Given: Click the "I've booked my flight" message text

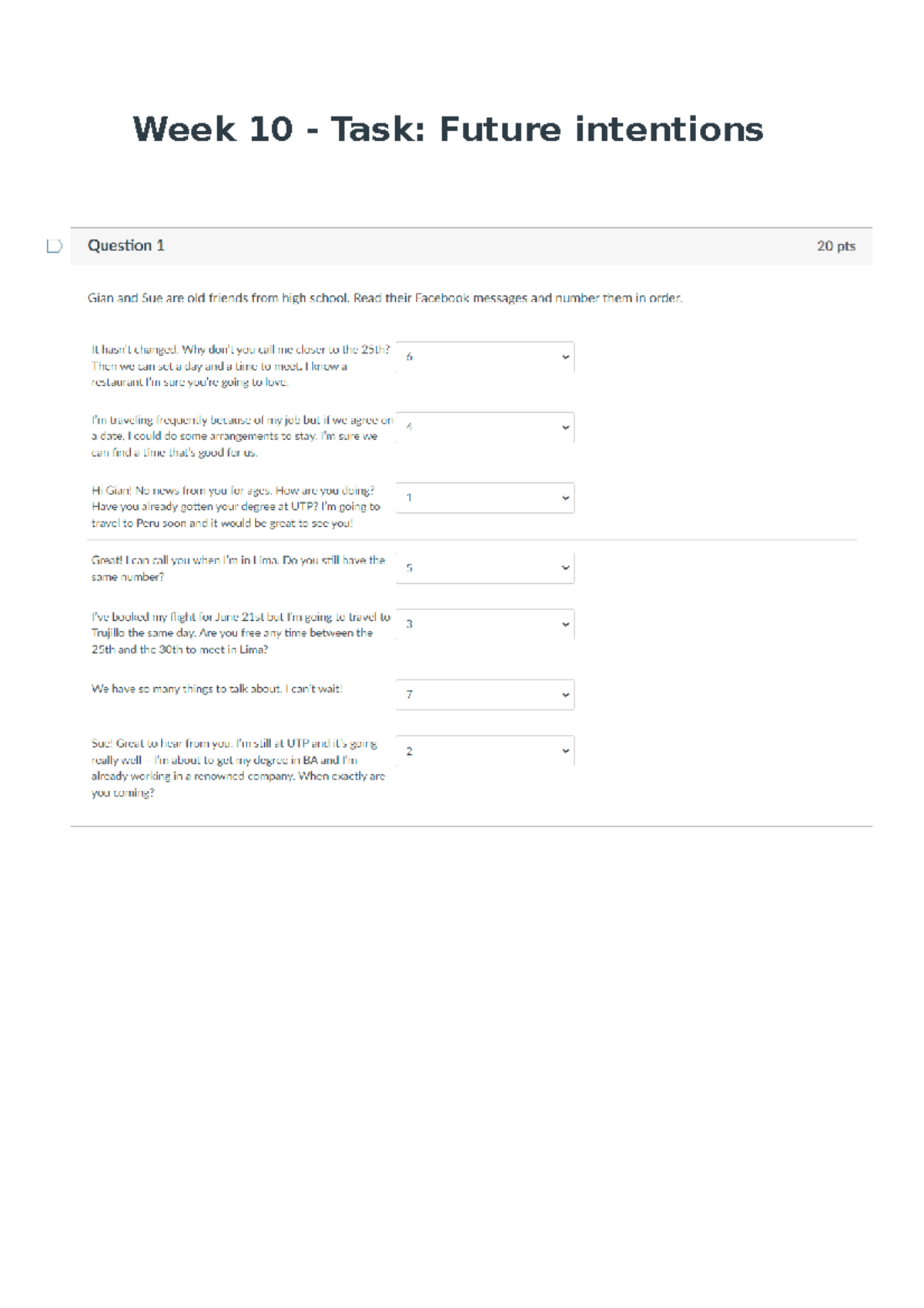Looking at the screenshot, I should pyautogui.click(x=240, y=633).
